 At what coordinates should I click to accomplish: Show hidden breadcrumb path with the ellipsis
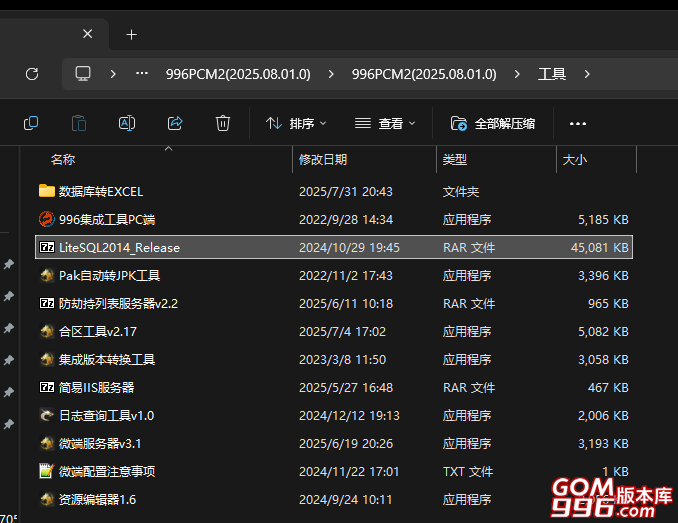[142, 74]
